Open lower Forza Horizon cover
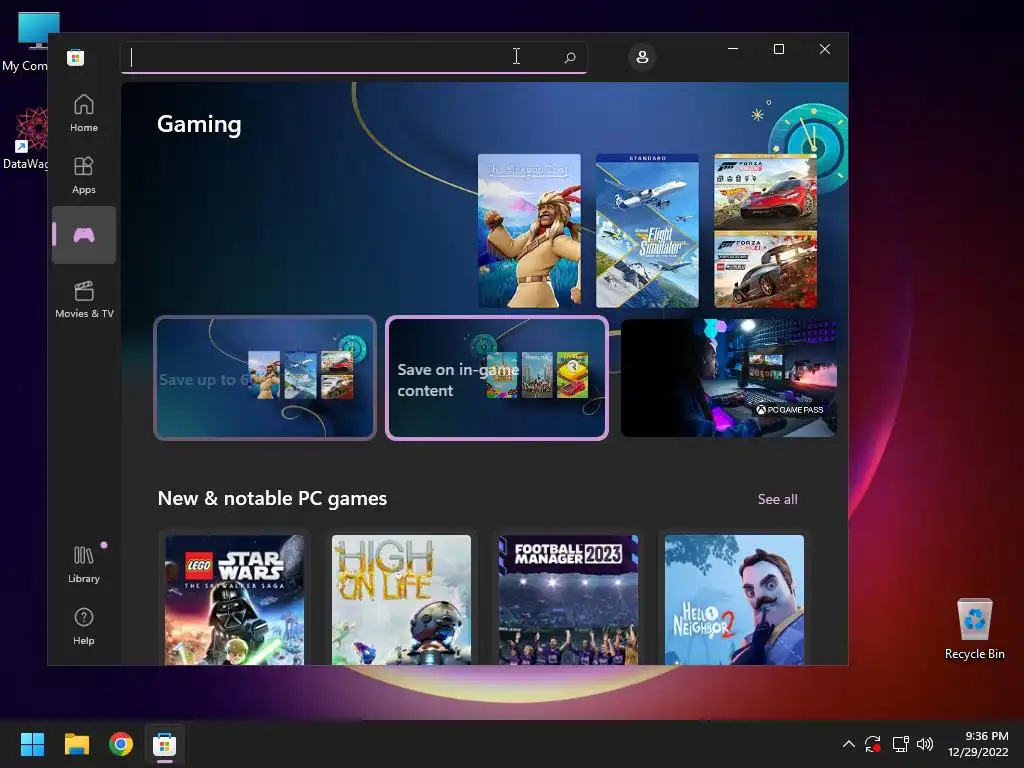1024x768 pixels. click(x=765, y=269)
